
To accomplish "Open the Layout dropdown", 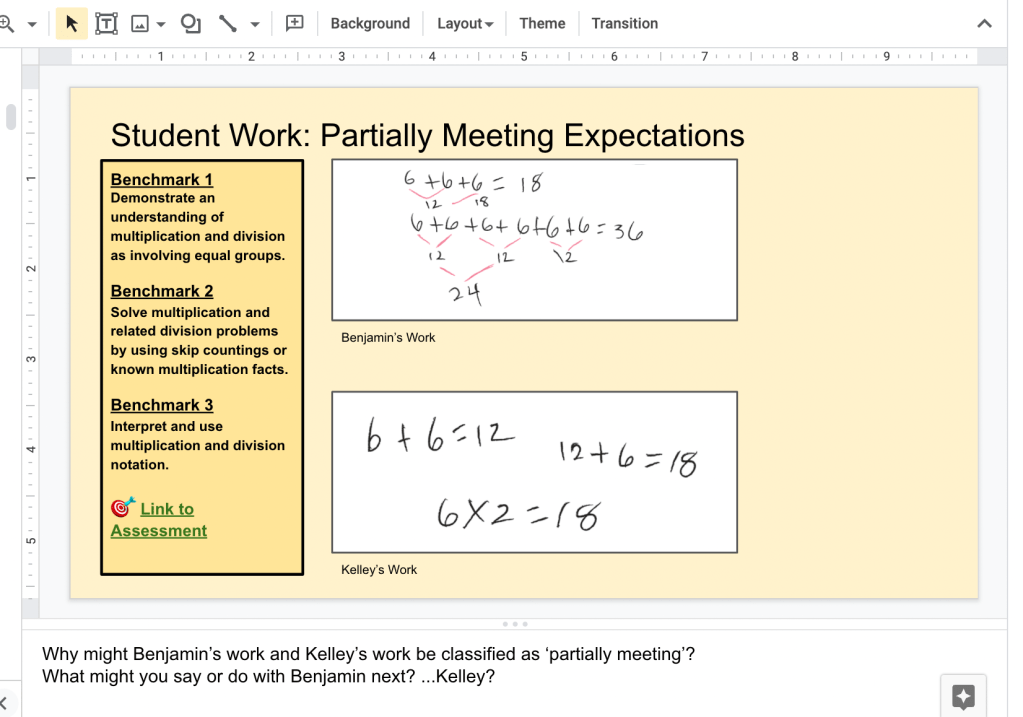I will tap(465, 23).
